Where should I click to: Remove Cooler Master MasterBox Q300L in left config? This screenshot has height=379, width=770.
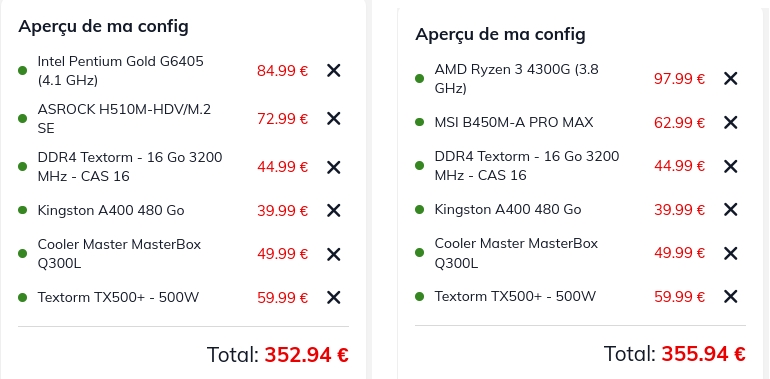[333, 254]
